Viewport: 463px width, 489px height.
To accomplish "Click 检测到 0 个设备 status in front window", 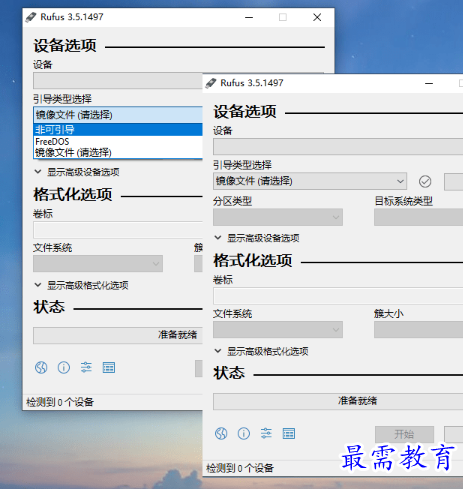I will click(x=240, y=468).
